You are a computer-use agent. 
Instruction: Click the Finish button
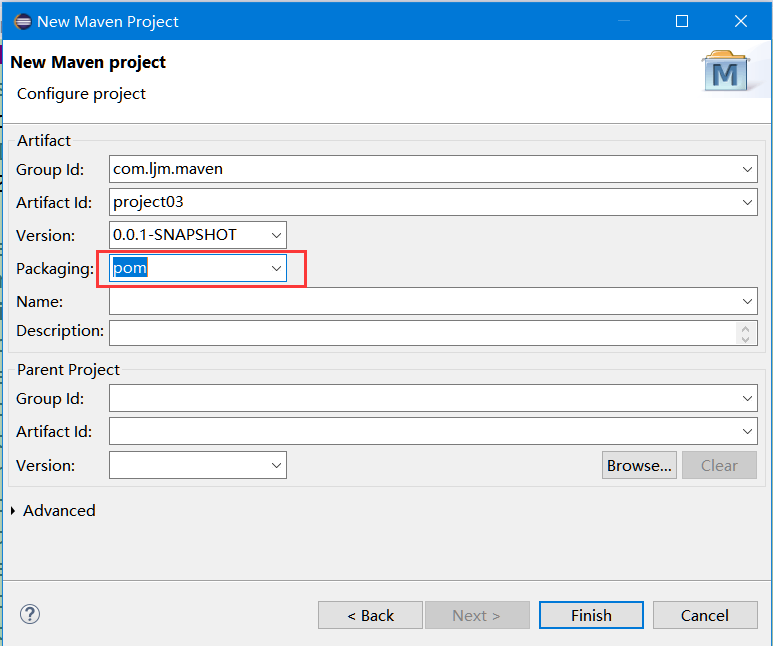591,615
